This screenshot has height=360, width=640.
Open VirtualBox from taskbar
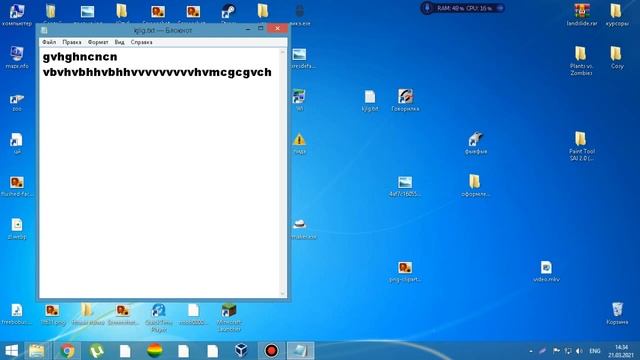[241, 351]
